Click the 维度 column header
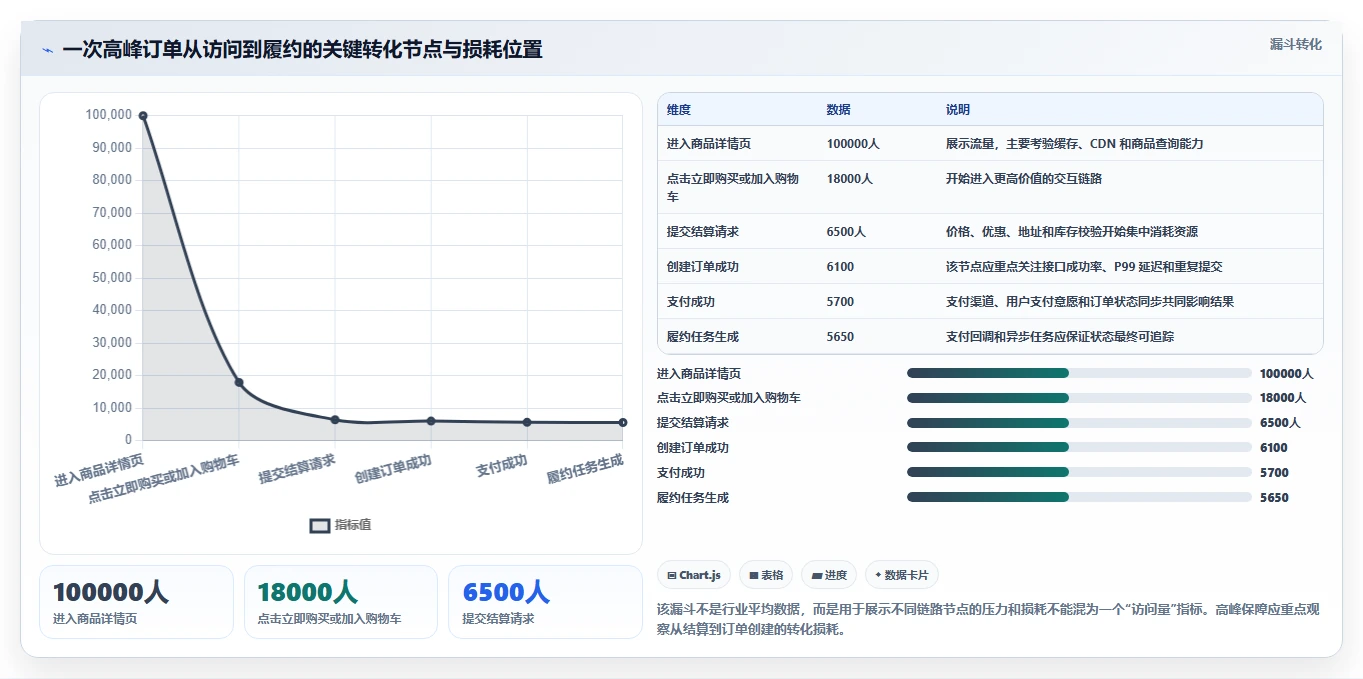Viewport: 1363px width, 679px height. click(x=679, y=110)
